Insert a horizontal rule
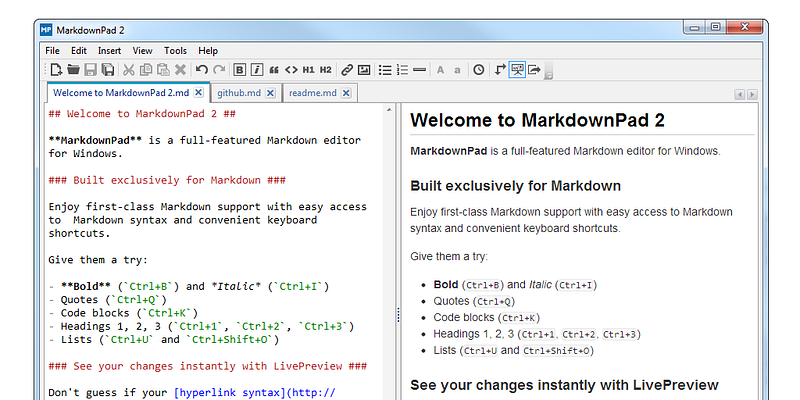Image resolution: width=800 pixels, height=400 pixels. pos(419,70)
